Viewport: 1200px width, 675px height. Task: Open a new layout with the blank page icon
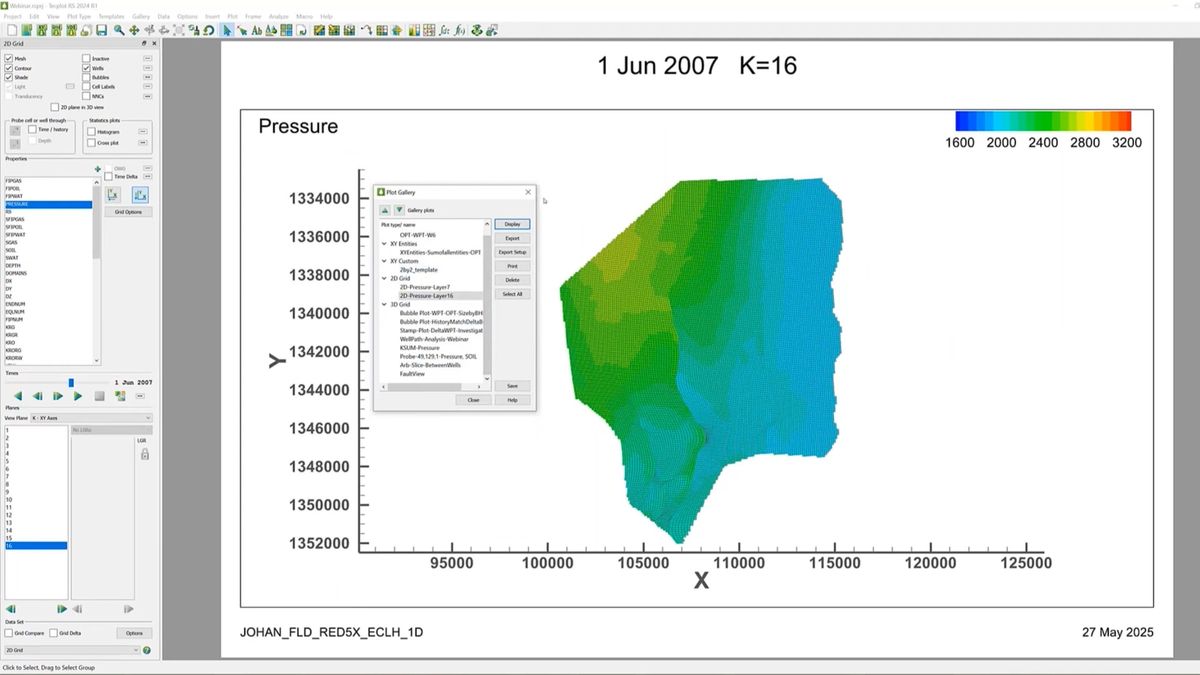tap(11, 30)
